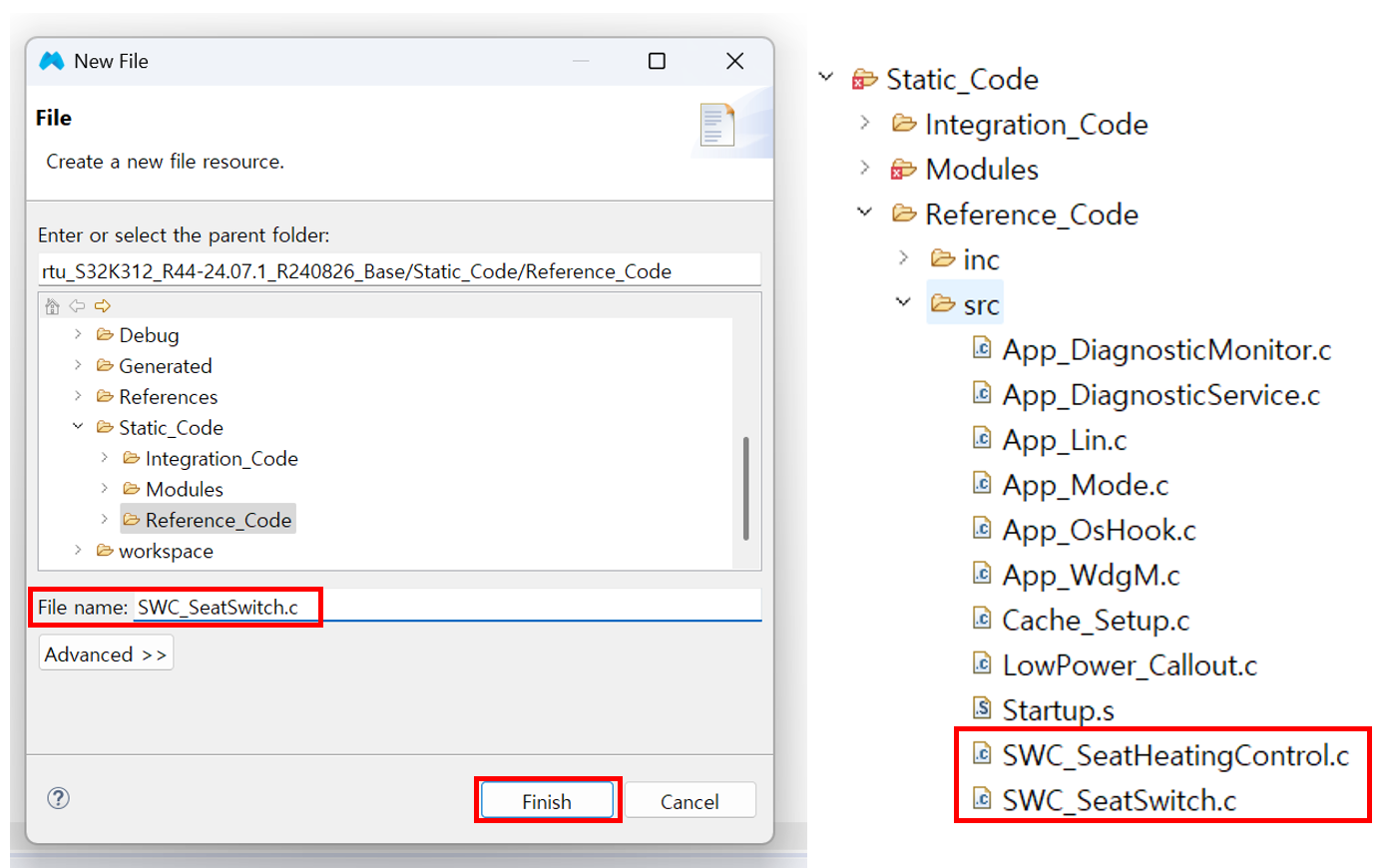This screenshot has height=868, width=1384.
Task: Click the home icon in folder tree toolbar
Action: pos(53,306)
